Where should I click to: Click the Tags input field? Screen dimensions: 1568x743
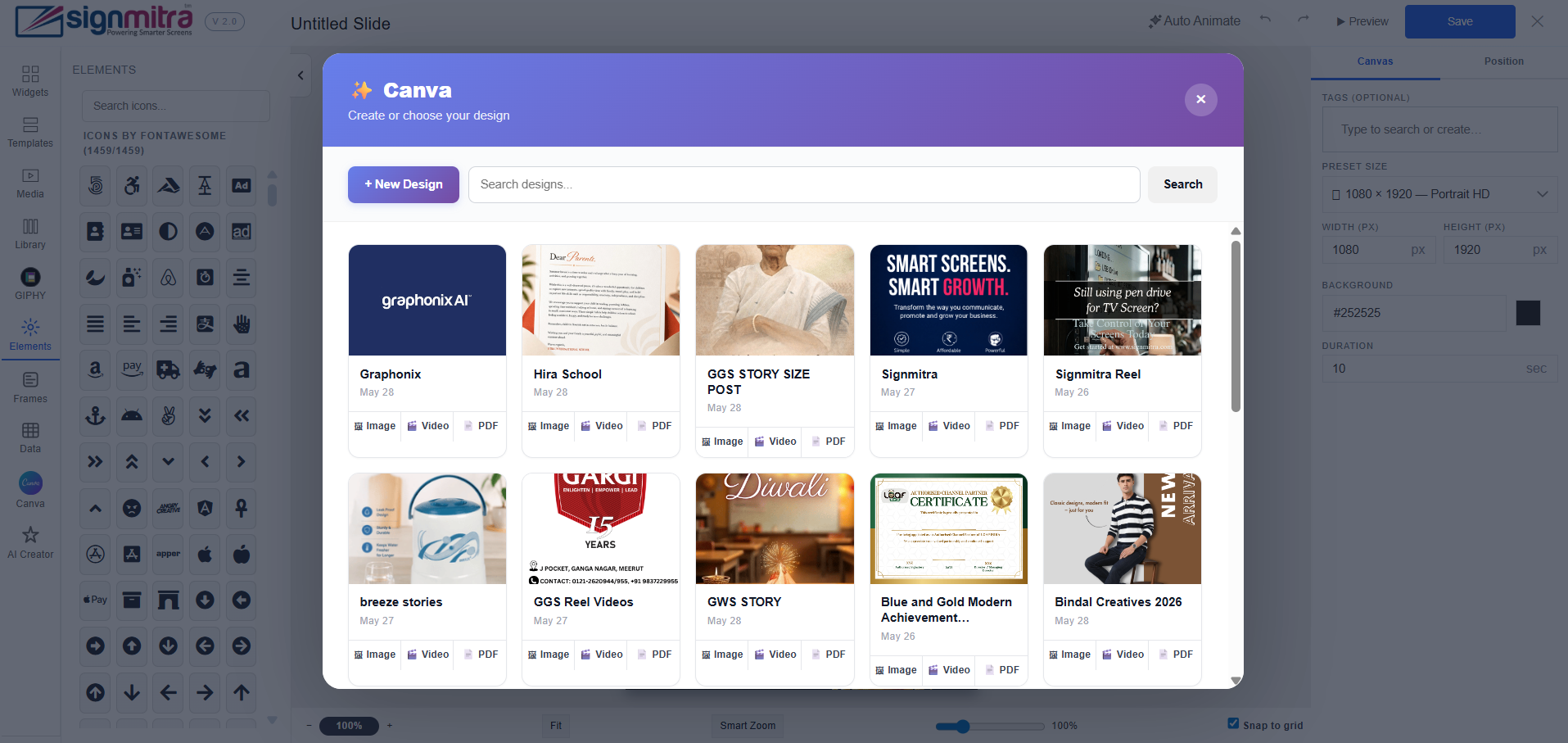pyautogui.click(x=1439, y=129)
